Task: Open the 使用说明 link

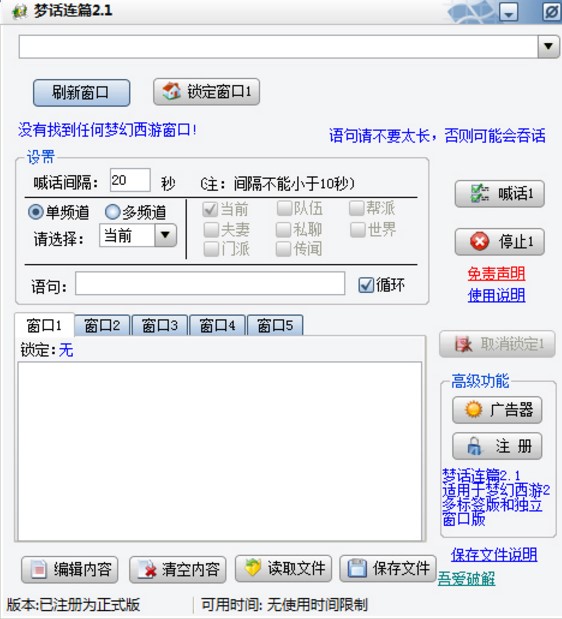Action: [x=496, y=295]
